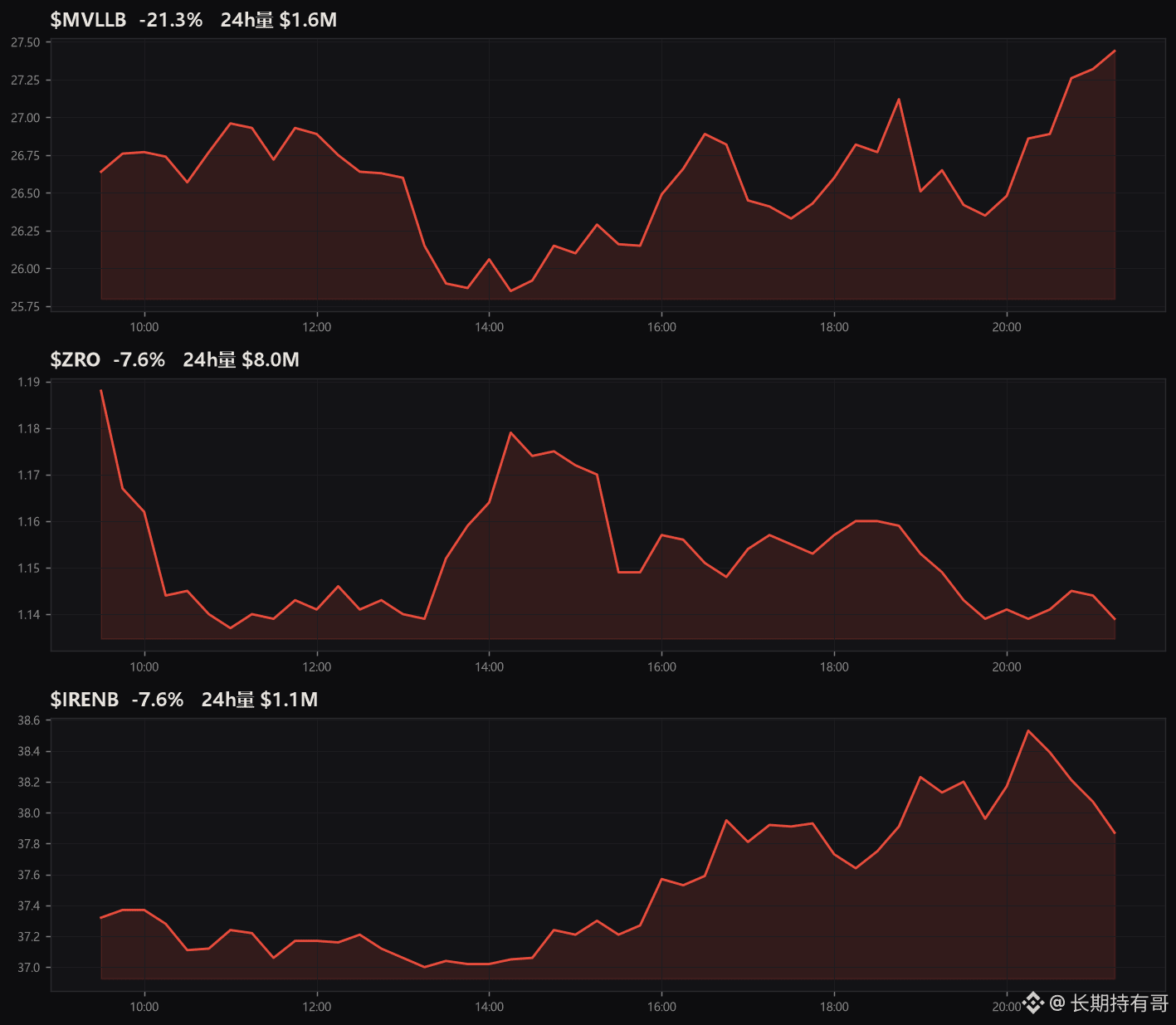Image resolution: width=1176 pixels, height=1025 pixels.
Task: Select the -7.6% change beside $ZRO
Action: [x=139, y=359]
